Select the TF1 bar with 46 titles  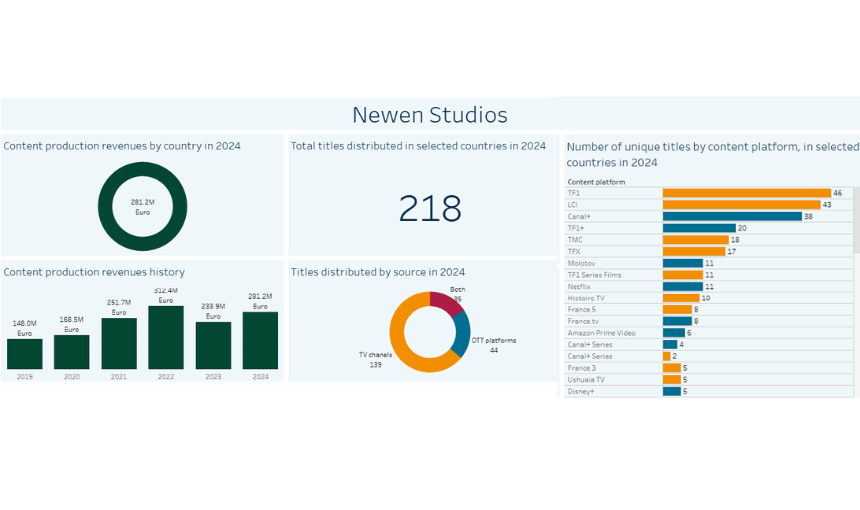click(x=746, y=193)
